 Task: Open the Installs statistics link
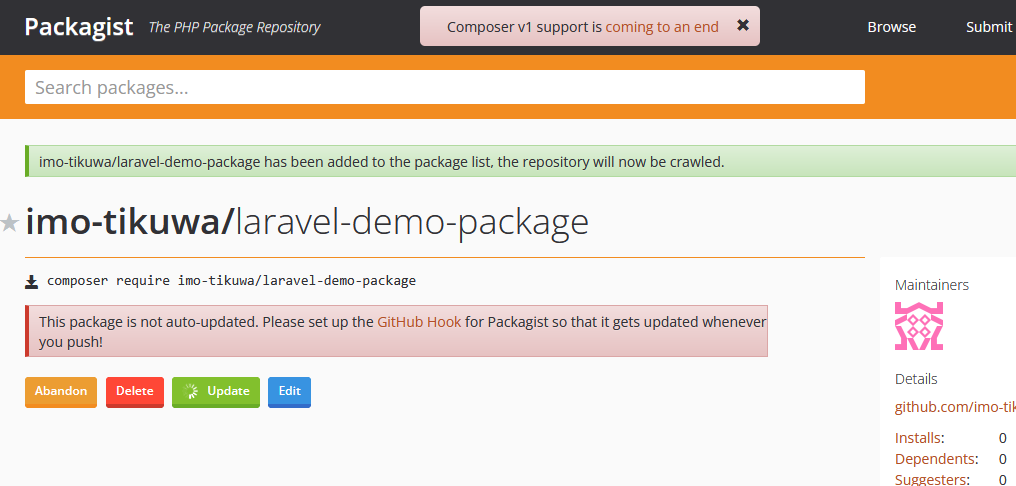click(918, 438)
